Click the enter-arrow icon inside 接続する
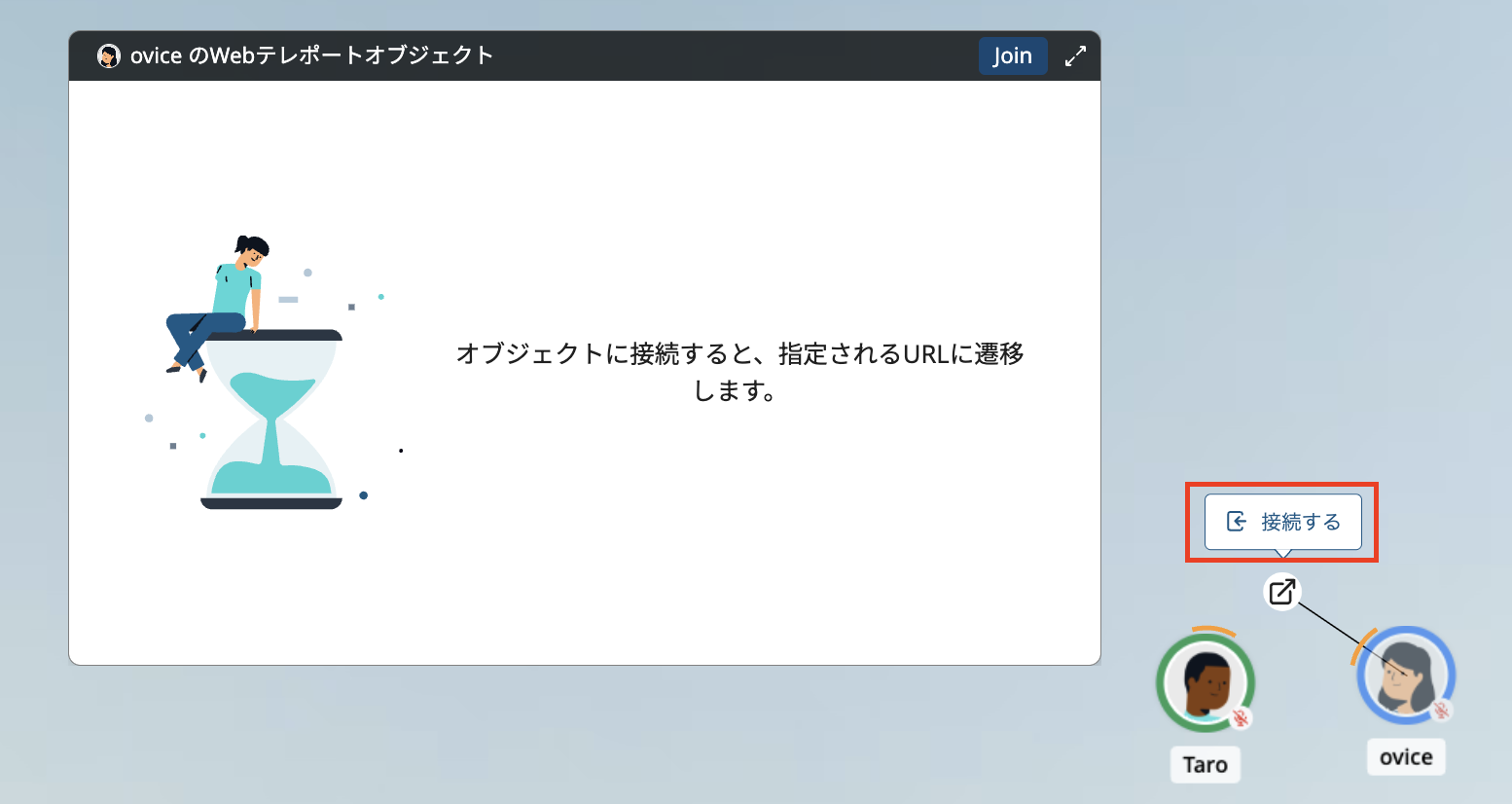The height and width of the screenshot is (804, 1512). [1237, 522]
